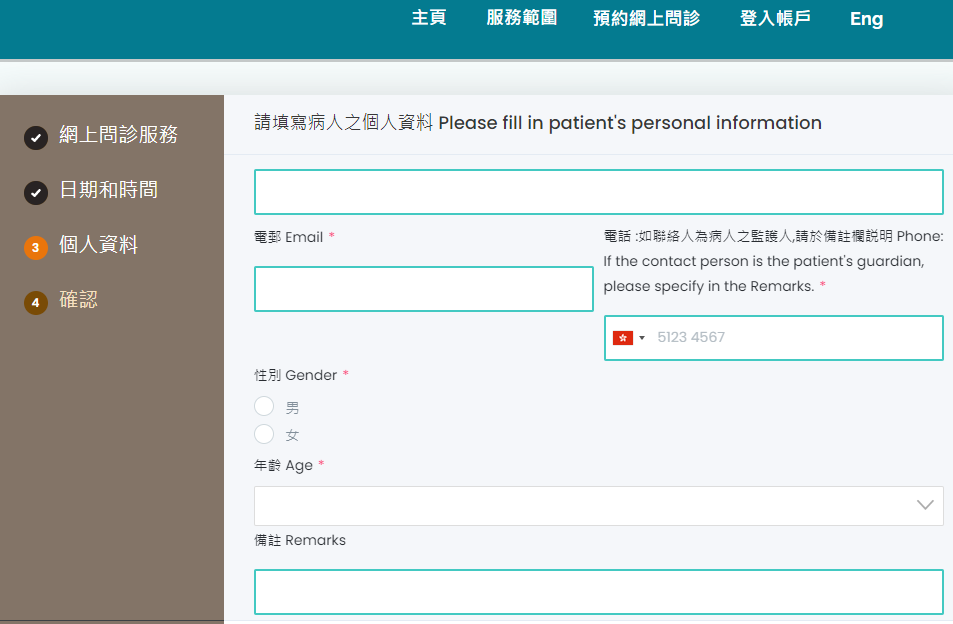Select the 男 gender radio button
This screenshot has height=624, width=953.
(x=264, y=406)
